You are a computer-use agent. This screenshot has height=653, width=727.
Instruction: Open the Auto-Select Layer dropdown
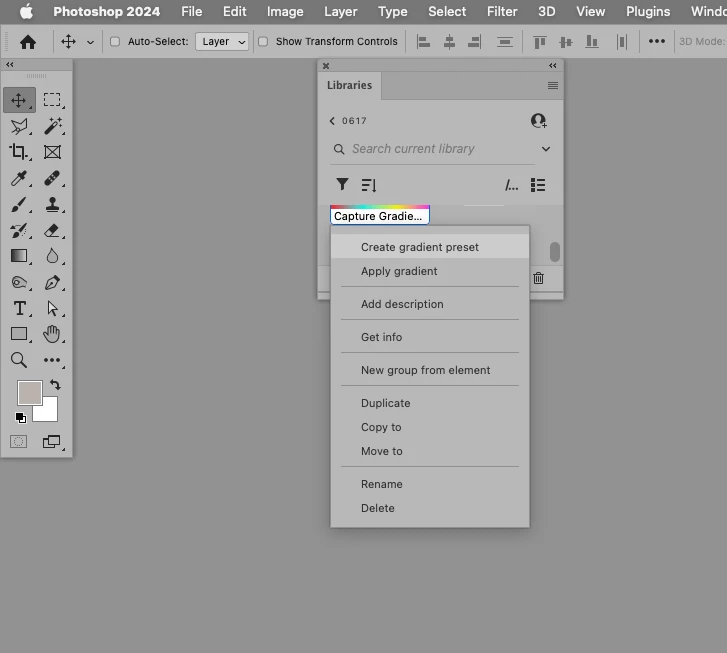(222, 42)
